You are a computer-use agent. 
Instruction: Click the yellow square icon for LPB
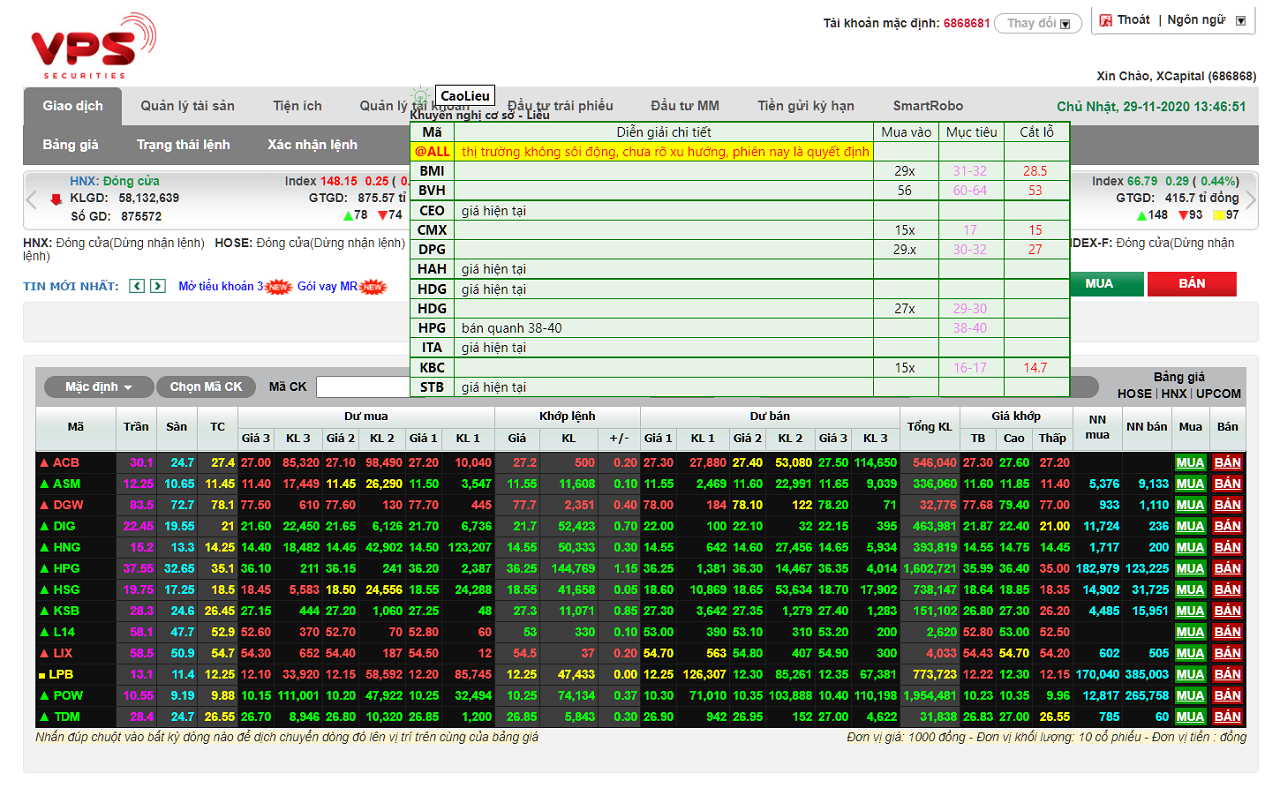42,675
